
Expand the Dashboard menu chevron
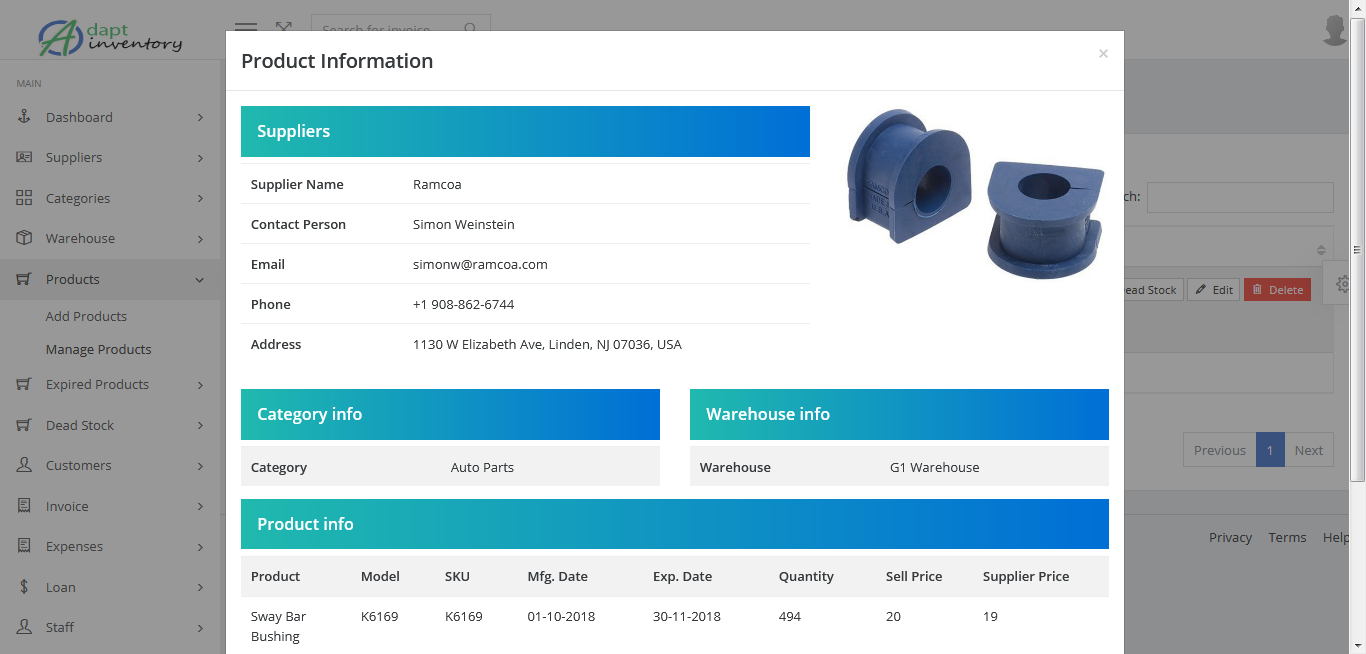coord(200,117)
